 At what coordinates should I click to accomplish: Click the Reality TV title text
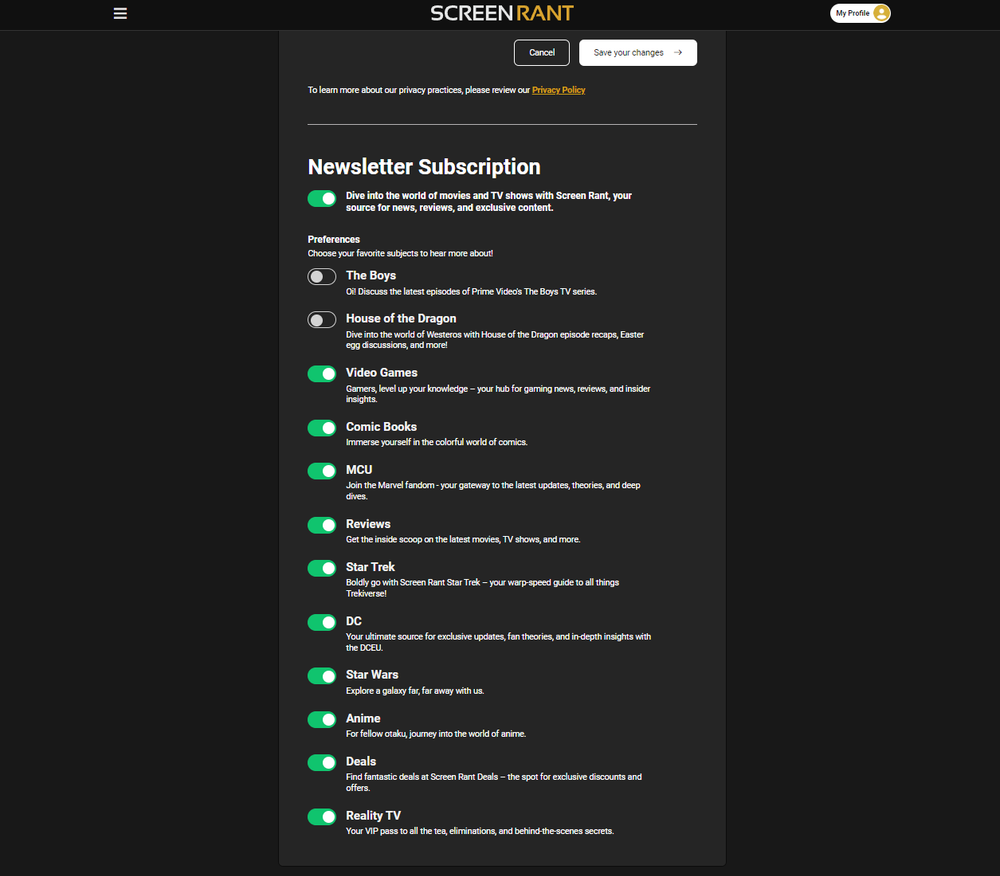point(373,816)
